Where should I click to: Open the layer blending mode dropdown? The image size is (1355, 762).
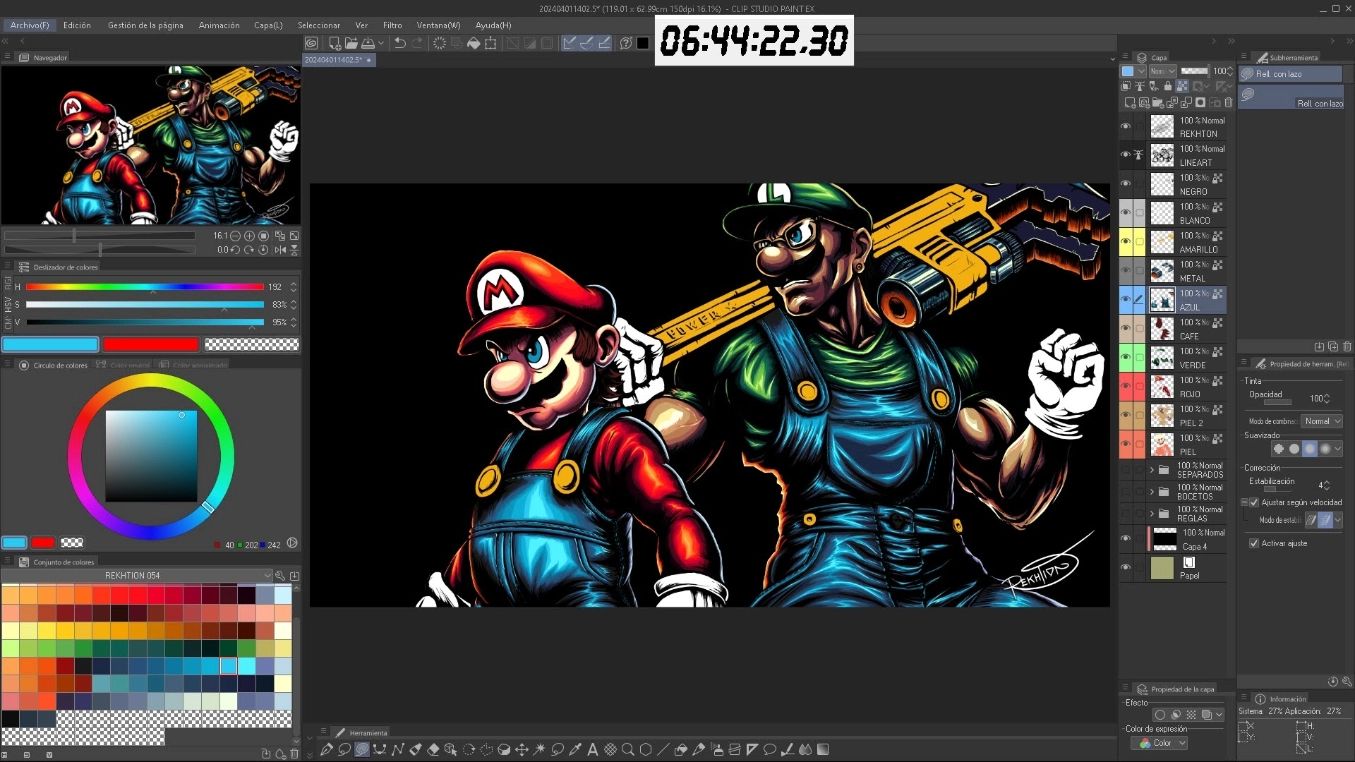pyautogui.click(x=1162, y=72)
